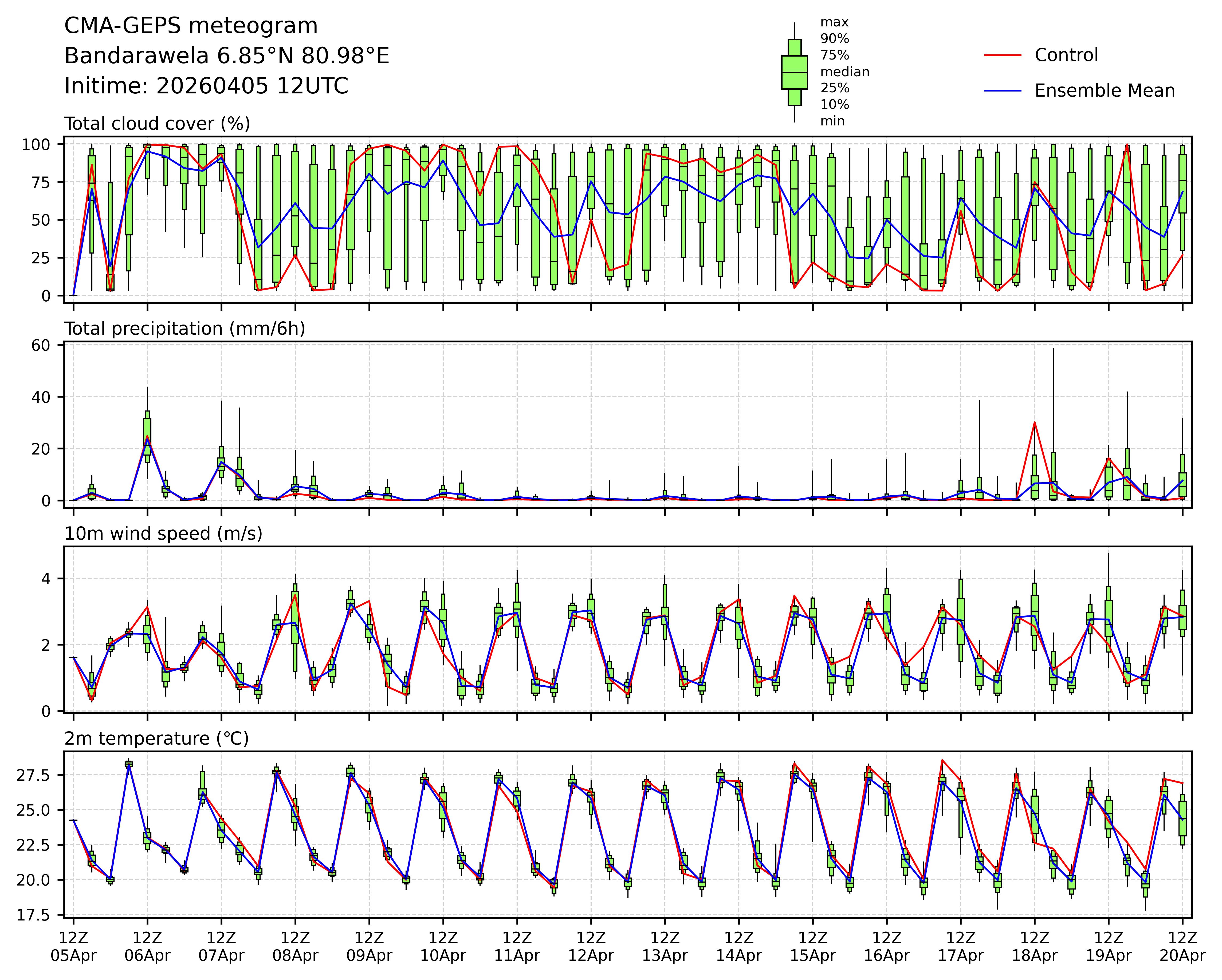
Task: Click the 'median' legend label
Action: (844, 72)
